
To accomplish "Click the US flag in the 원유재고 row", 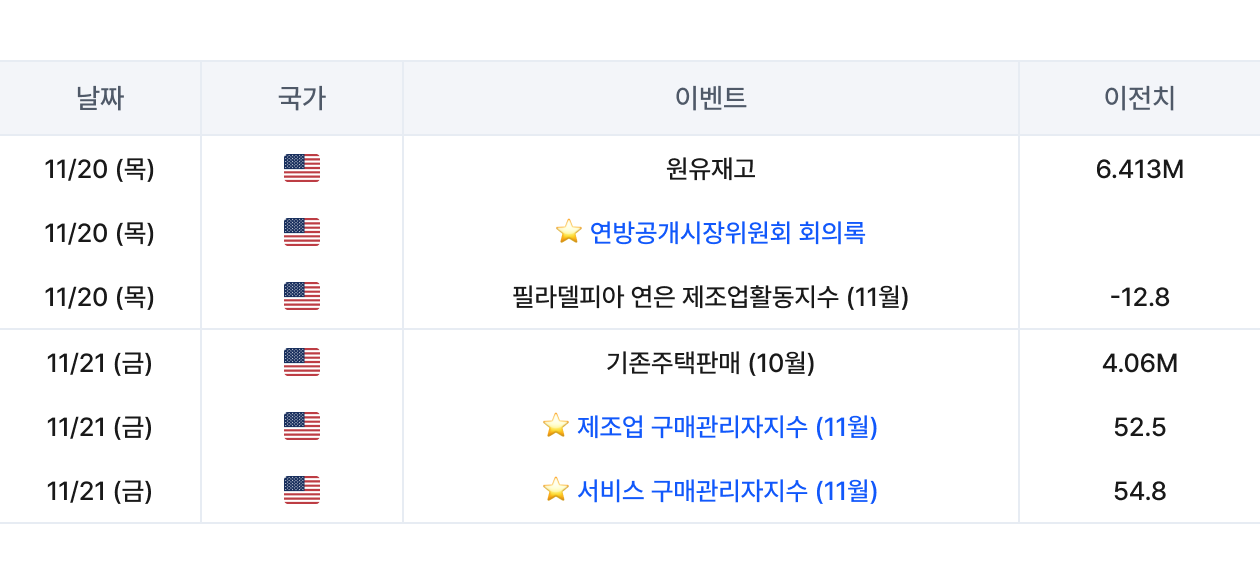I will point(301,169).
